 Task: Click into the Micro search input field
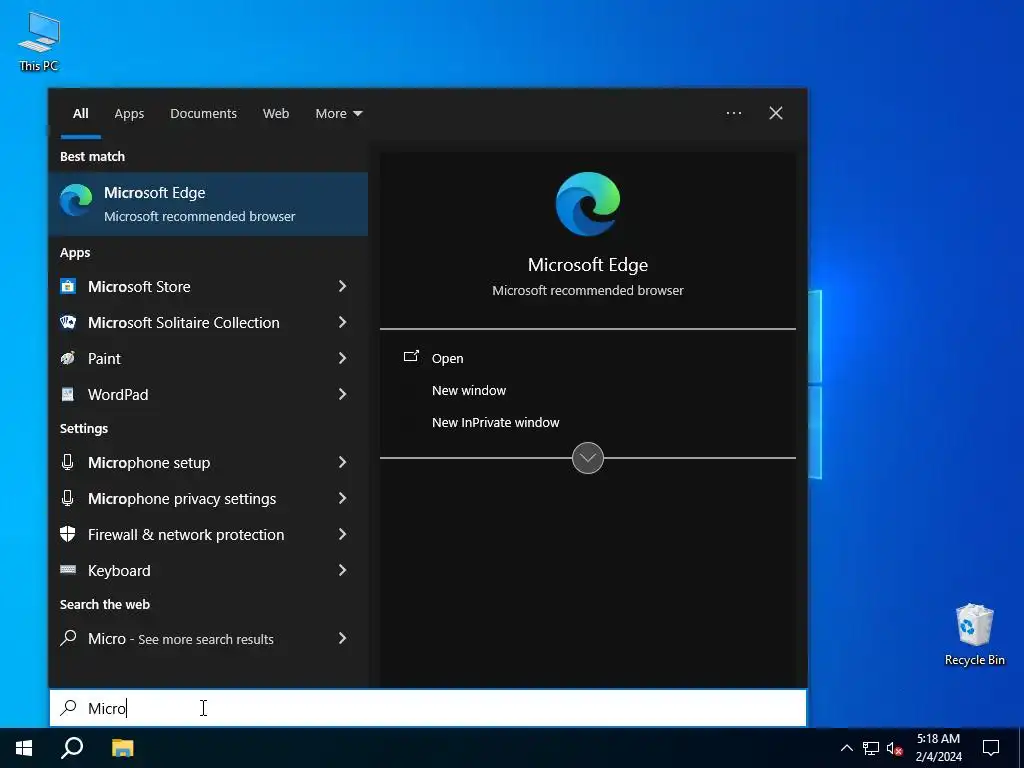[x=428, y=708]
